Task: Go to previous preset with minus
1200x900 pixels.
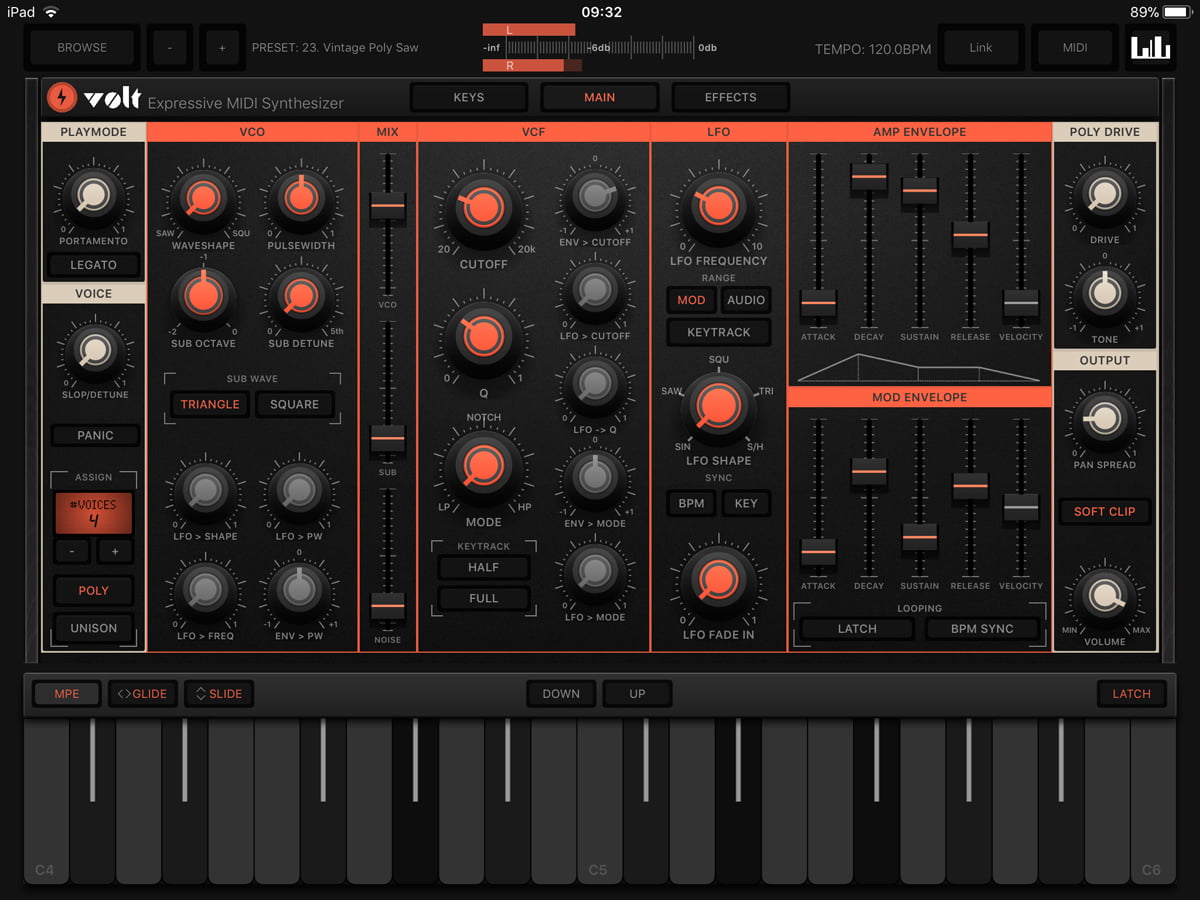Action: coord(170,47)
